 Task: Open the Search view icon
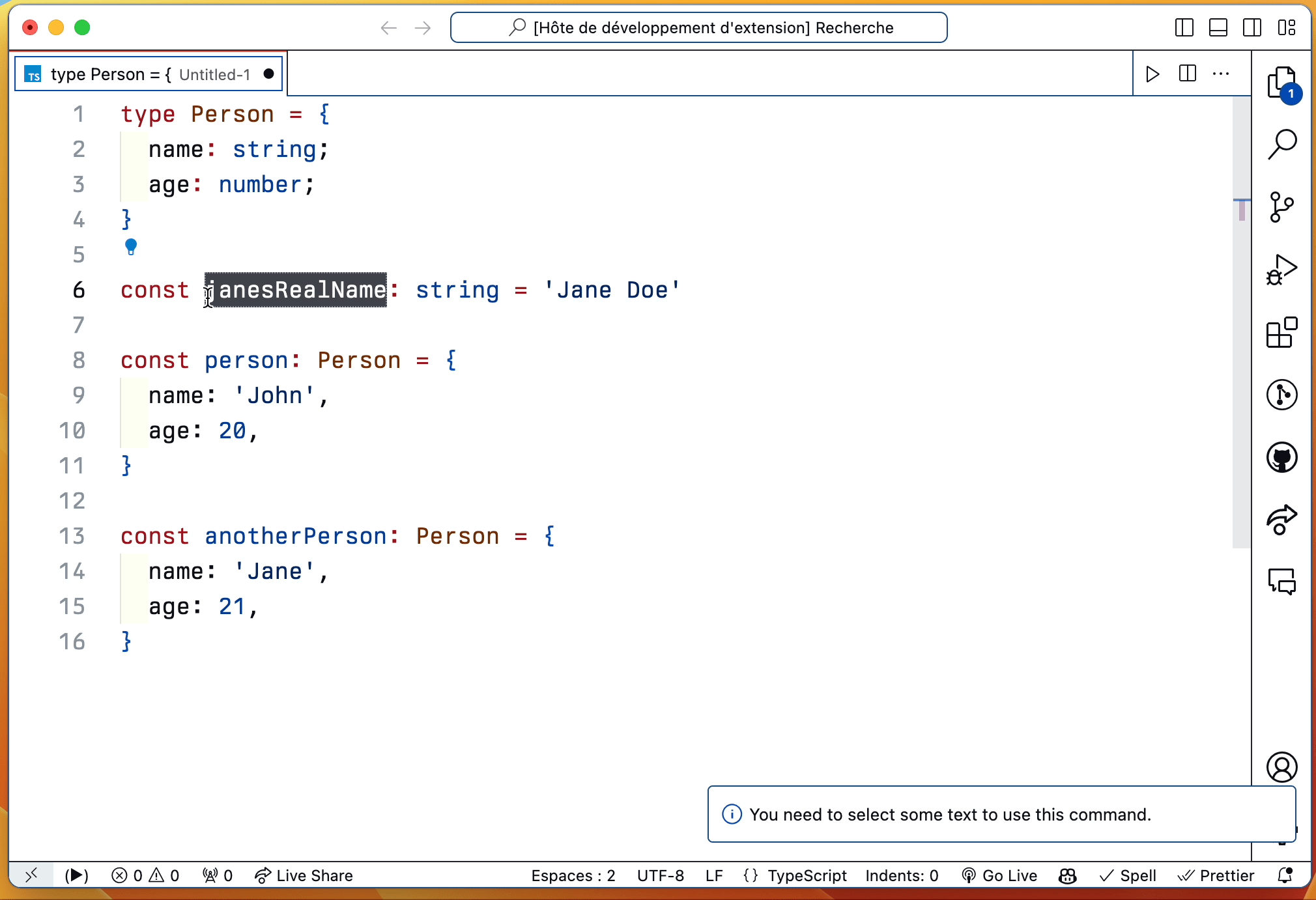coord(1282,144)
